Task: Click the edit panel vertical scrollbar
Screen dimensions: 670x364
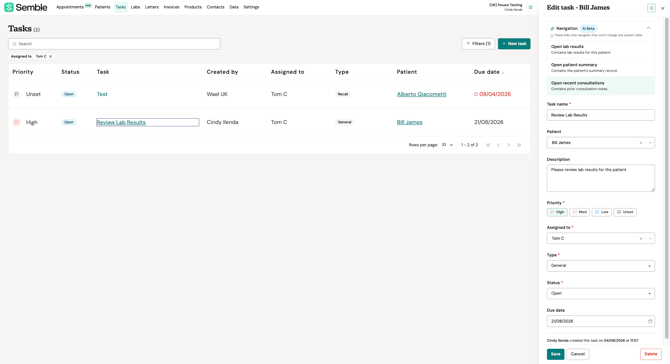Action: tap(667, 179)
